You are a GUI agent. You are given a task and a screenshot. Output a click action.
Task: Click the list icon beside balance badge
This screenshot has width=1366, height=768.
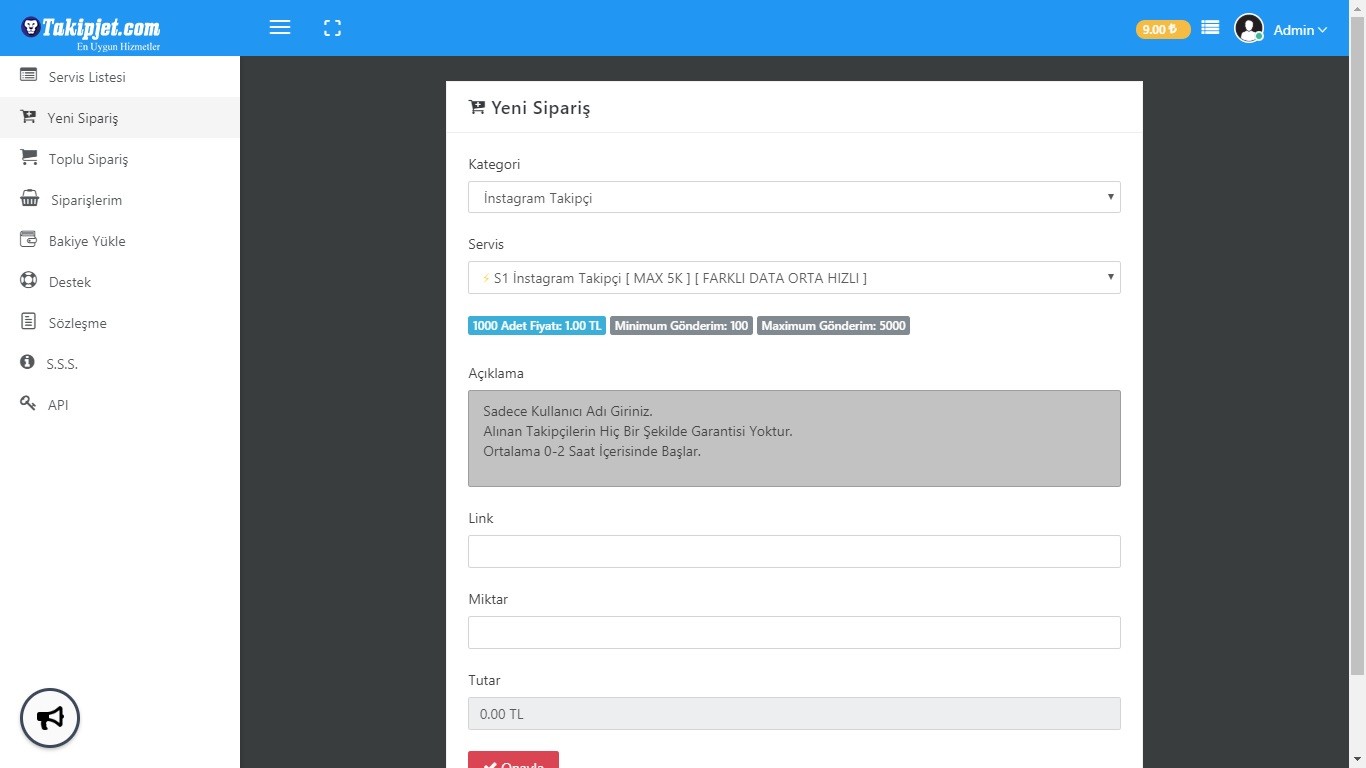pos(1210,28)
